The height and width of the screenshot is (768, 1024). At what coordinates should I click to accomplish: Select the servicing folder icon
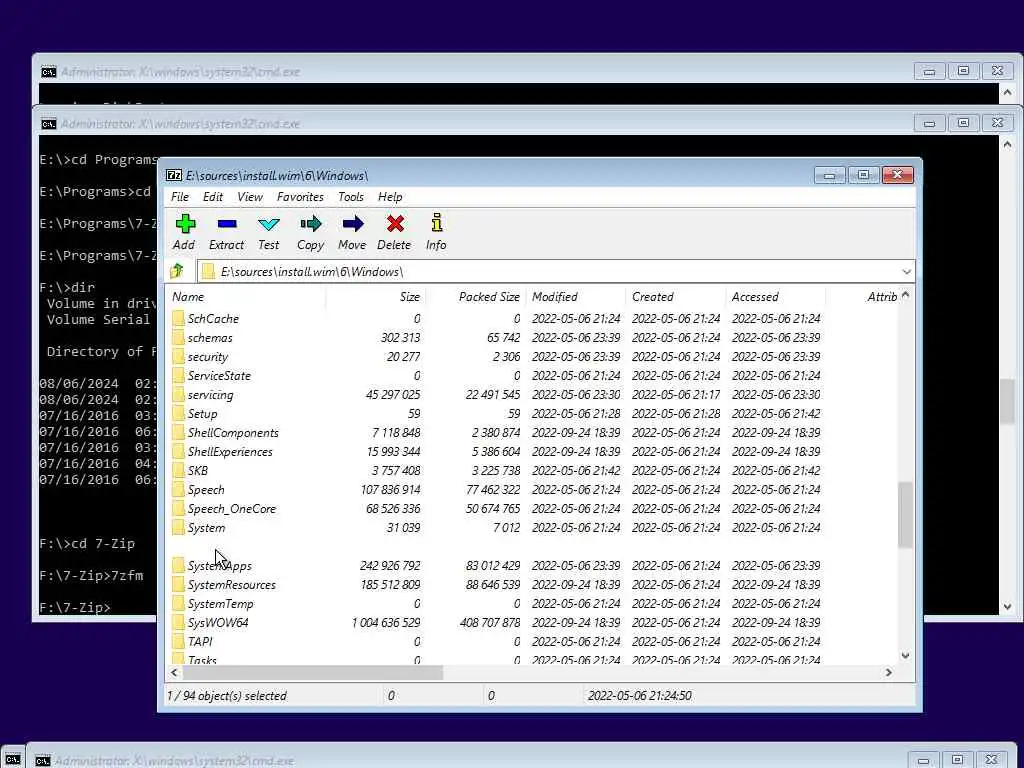pyautogui.click(x=178, y=394)
